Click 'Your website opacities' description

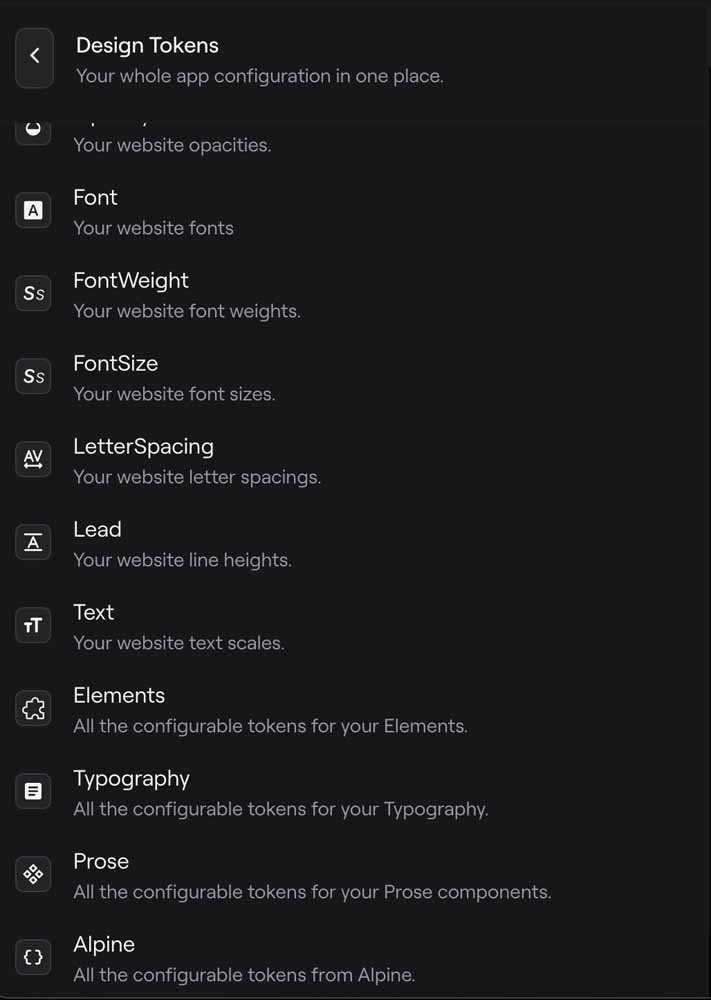(x=172, y=146)
